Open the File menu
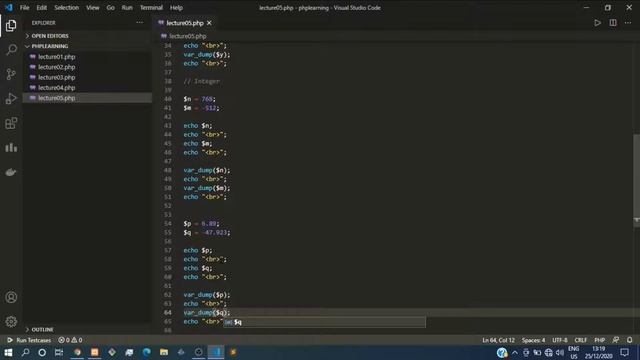The height and width of the screenshot is (360, 640). point(24,7)
